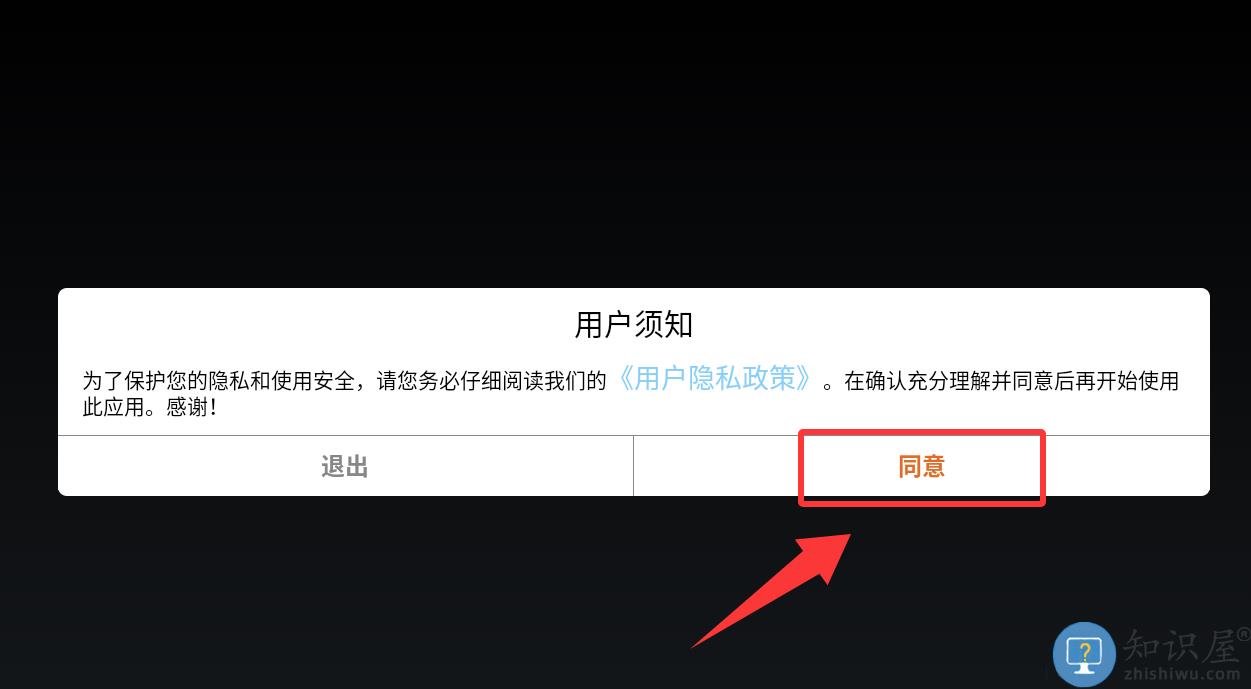Click the text 在确认充分理解并同意后再开始使用
Viewport: 1251px width, 689px height.
pos(1012,381)
